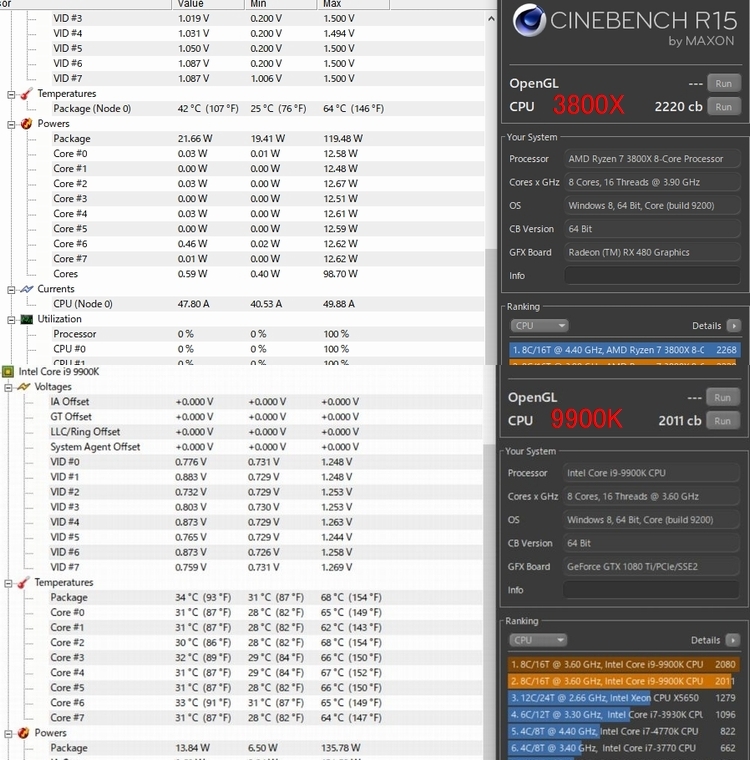Select the Intel Core i9 9900K tree node
The image size is (750, 760).
pyautogui.click(x=59, y=372)
